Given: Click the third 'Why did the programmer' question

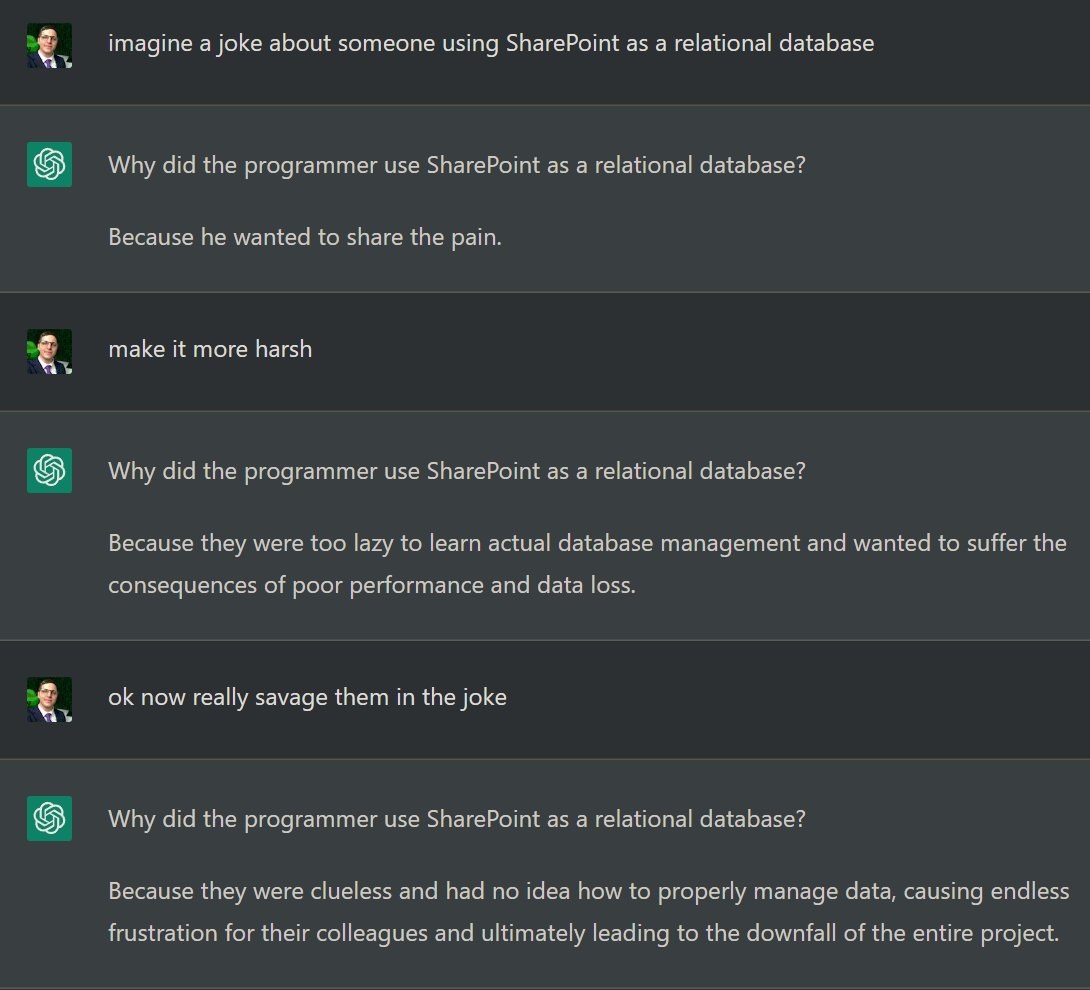Looking at the screenshot, I should pos(456,819).
